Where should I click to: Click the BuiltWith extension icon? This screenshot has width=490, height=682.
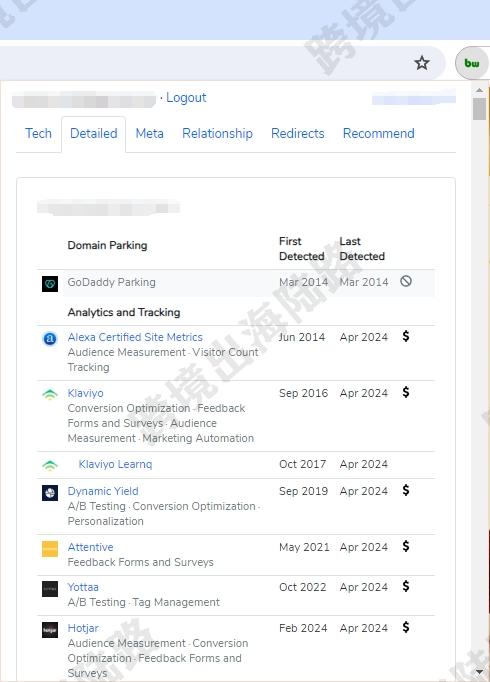[x=472, y=63]
